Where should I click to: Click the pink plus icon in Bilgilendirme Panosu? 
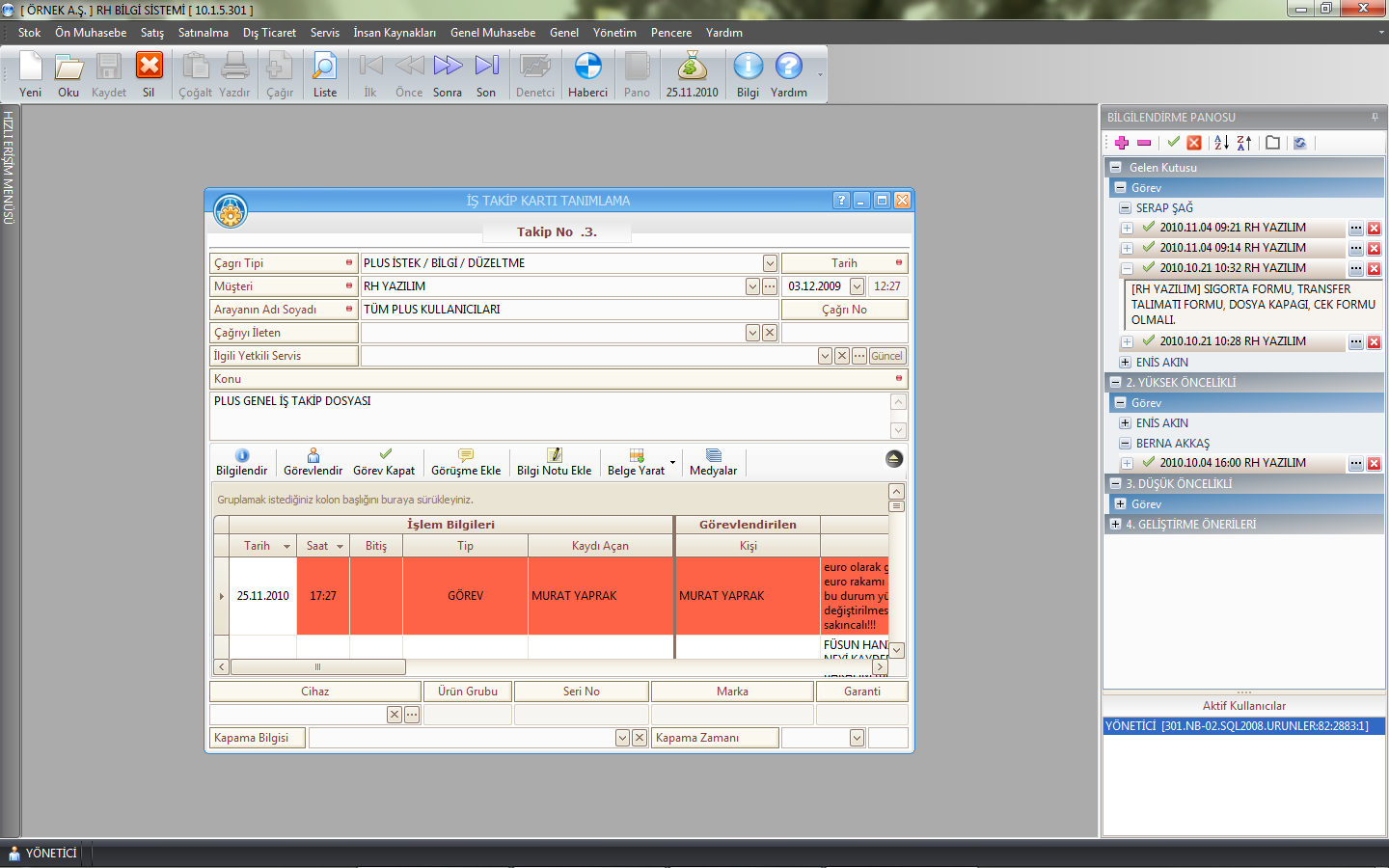1122,143
